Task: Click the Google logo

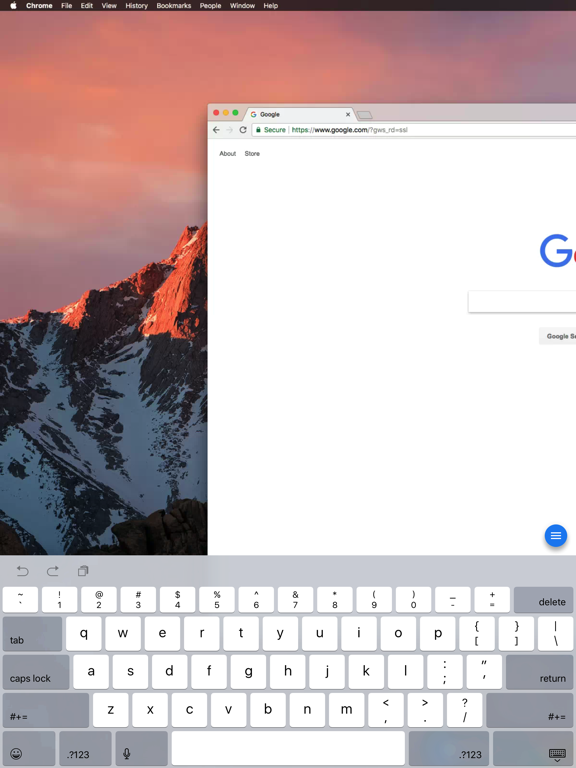Action: pyautogui.click(x=558, y=251)
